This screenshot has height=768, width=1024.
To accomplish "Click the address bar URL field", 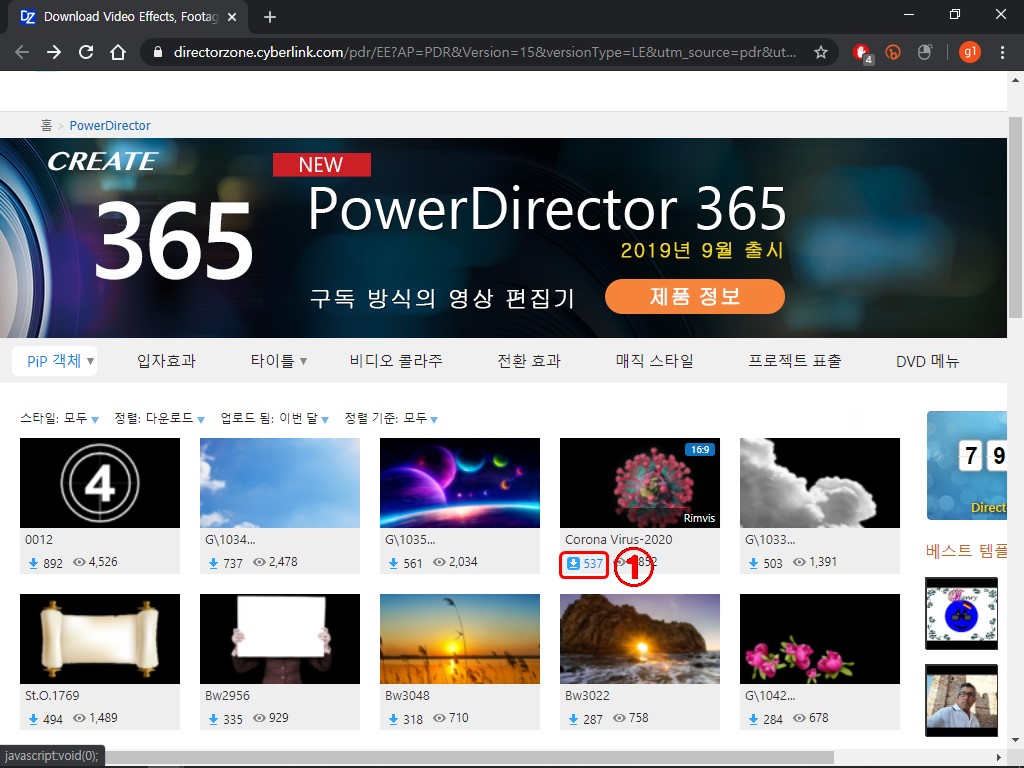I will [x=485, y=52].
